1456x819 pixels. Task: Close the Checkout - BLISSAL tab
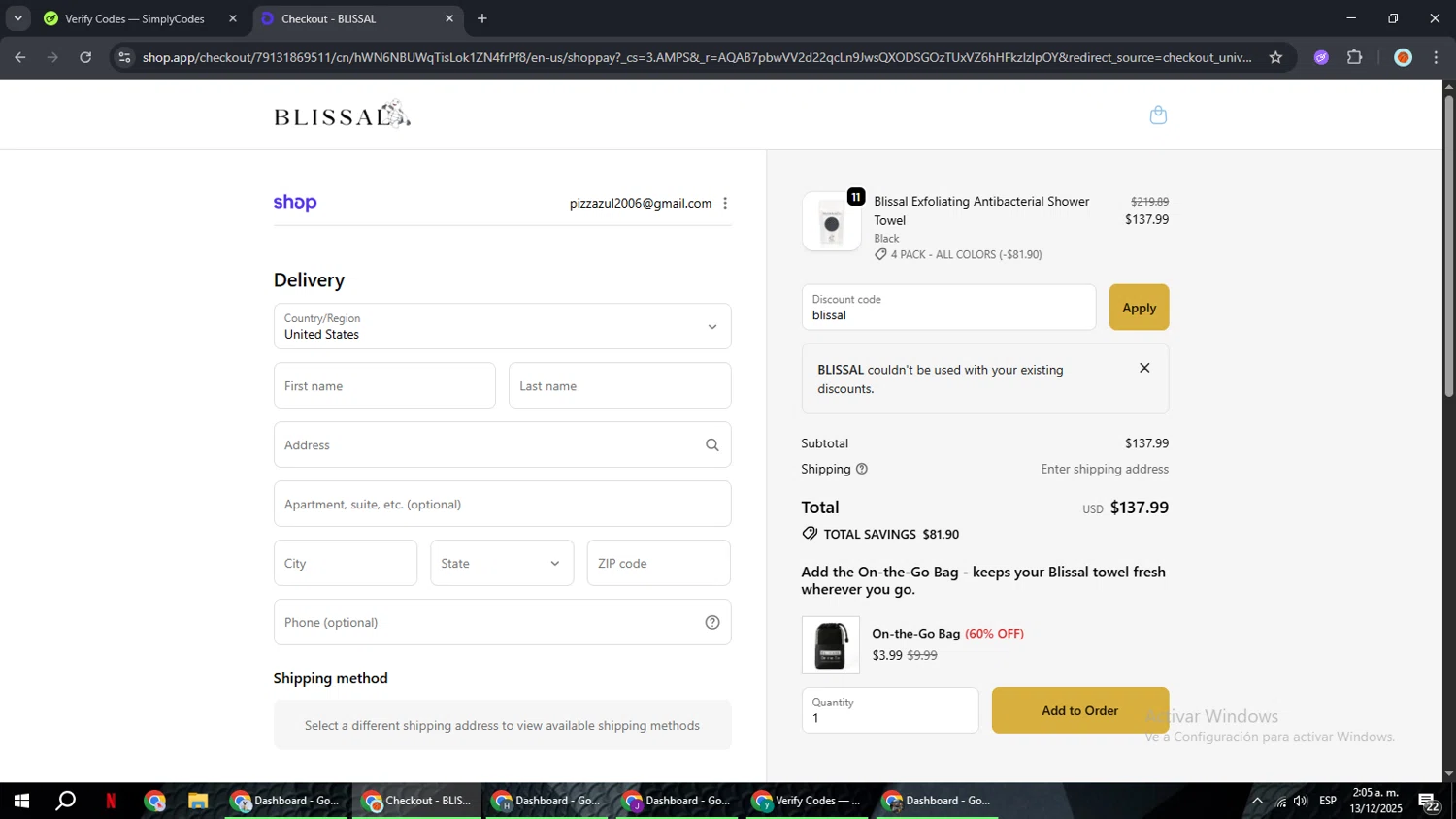point(449,18)
